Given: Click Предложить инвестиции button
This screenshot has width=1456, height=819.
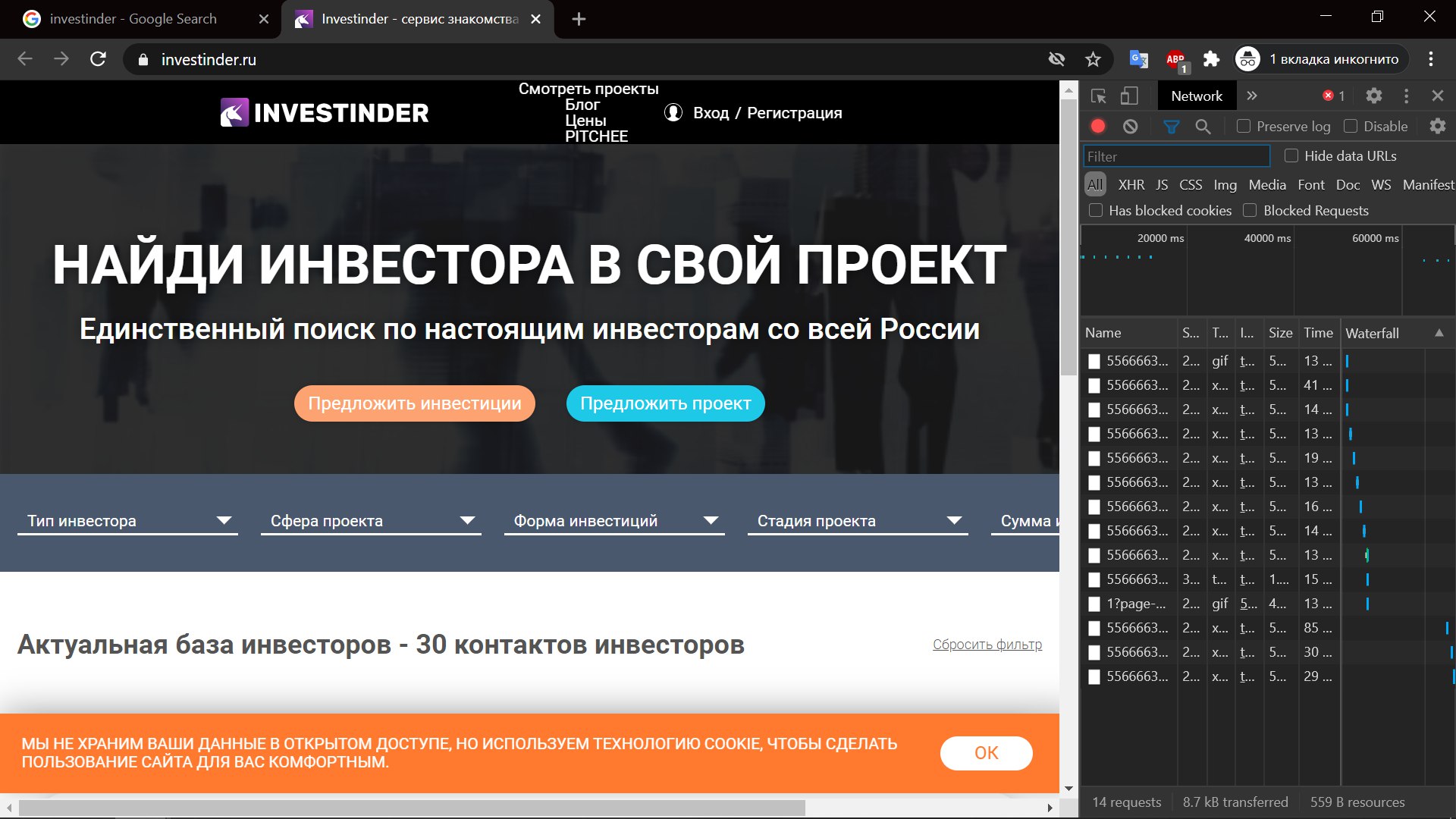Looking at the screenshot, I should [415, 403].
